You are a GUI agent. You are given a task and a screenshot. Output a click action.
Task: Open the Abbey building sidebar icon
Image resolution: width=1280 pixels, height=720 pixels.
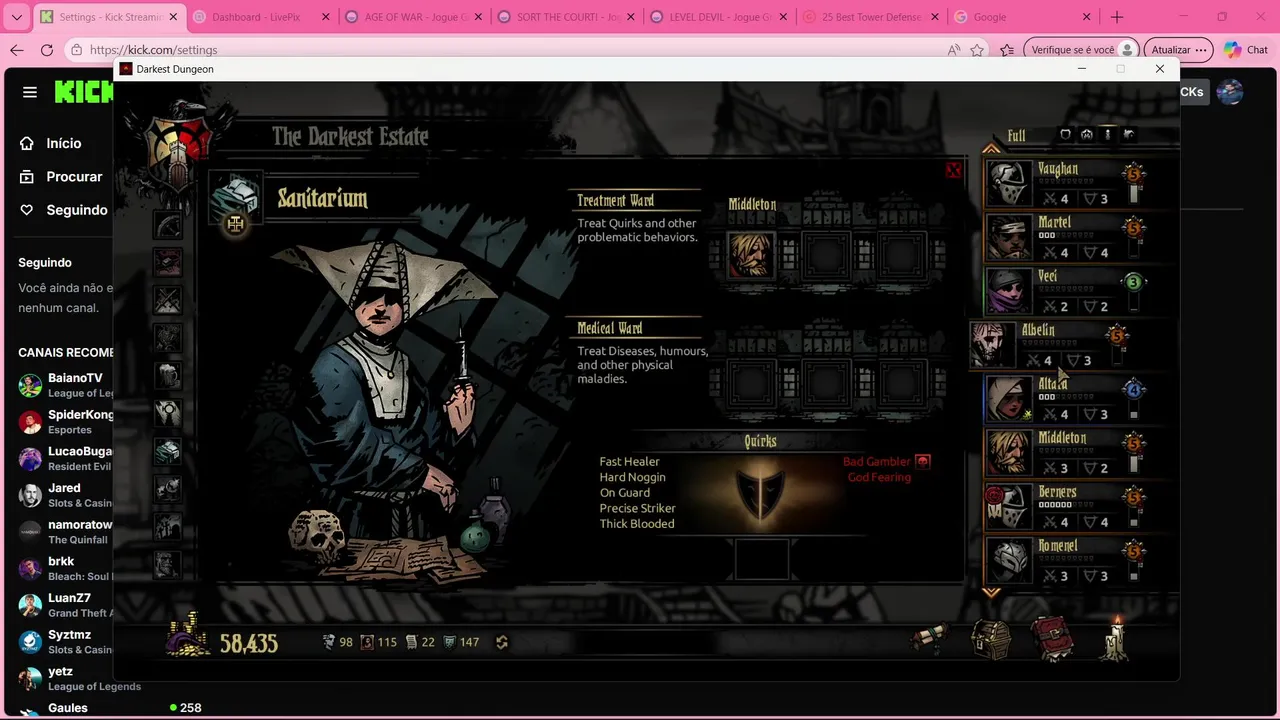point(167,413)
